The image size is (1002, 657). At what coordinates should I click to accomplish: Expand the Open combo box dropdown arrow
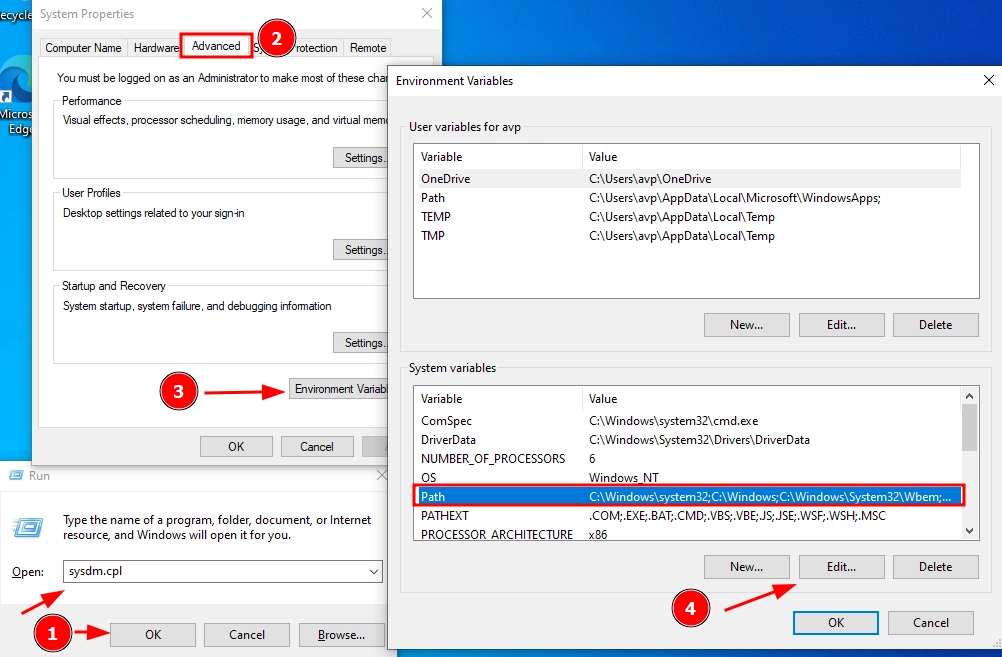pyautogui.click(x=374, y=571)
